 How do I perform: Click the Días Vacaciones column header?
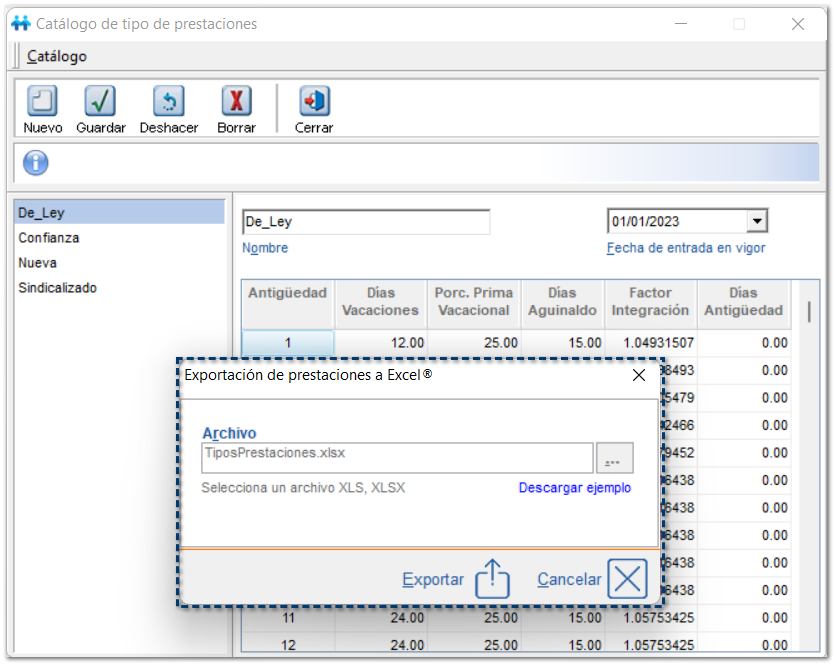point(381,302)
